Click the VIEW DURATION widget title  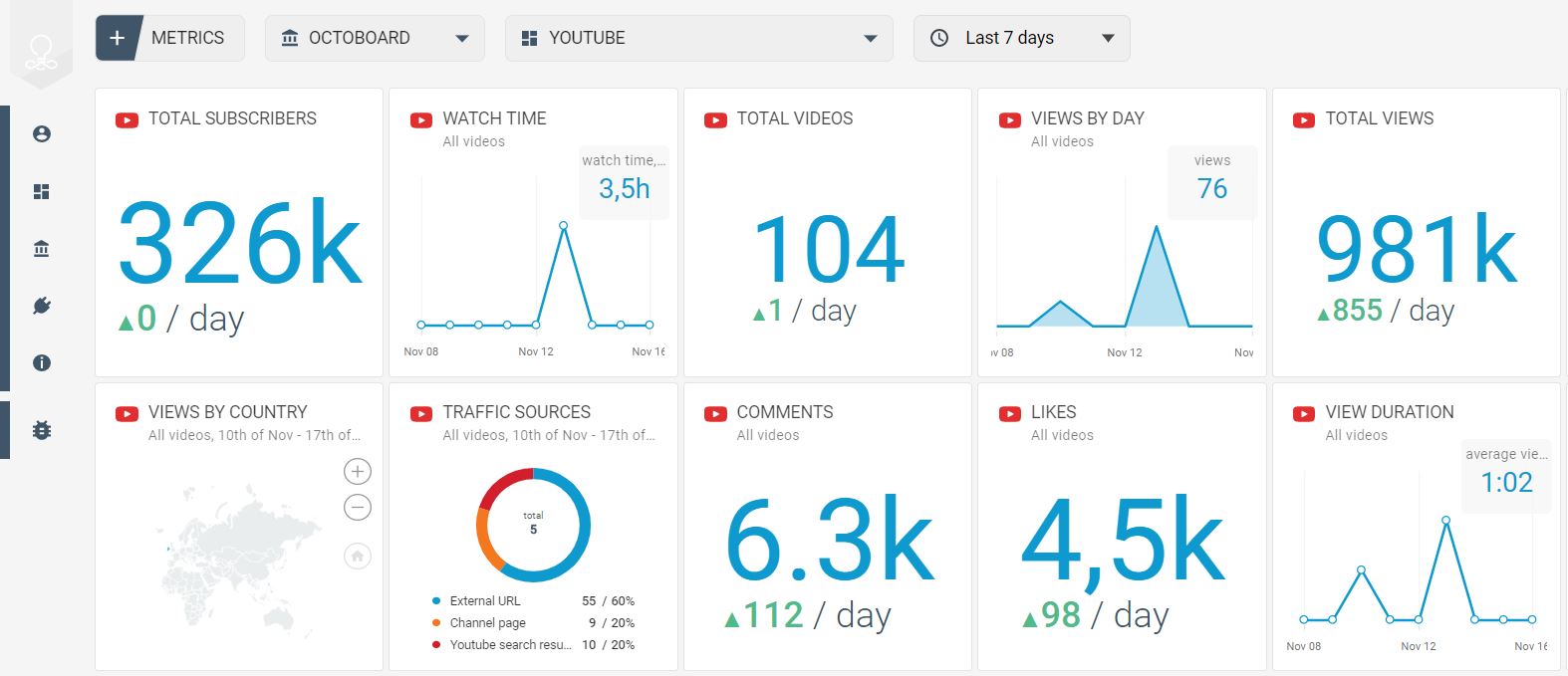[1390, 412]
